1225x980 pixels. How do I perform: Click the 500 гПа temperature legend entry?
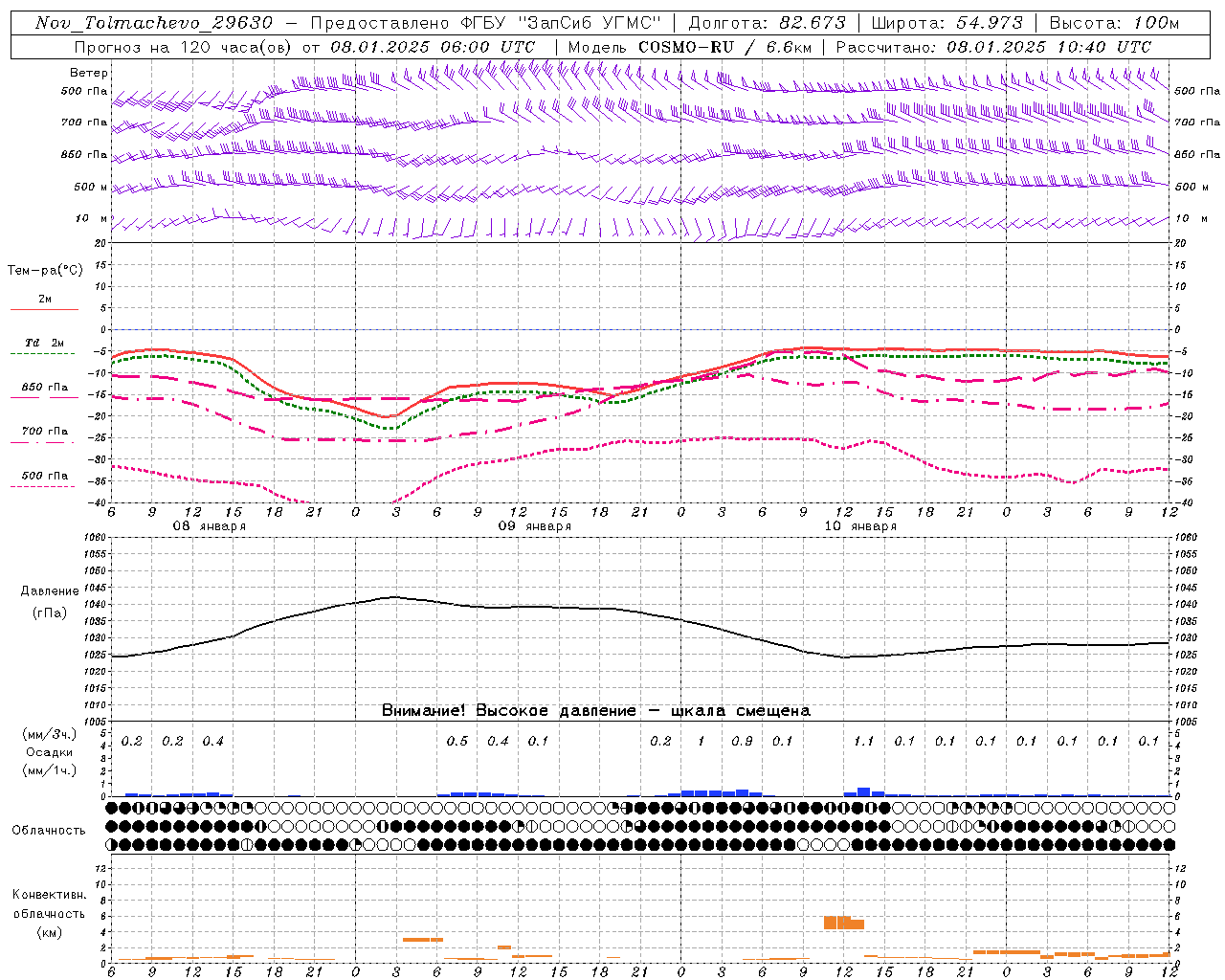[45, 476]
